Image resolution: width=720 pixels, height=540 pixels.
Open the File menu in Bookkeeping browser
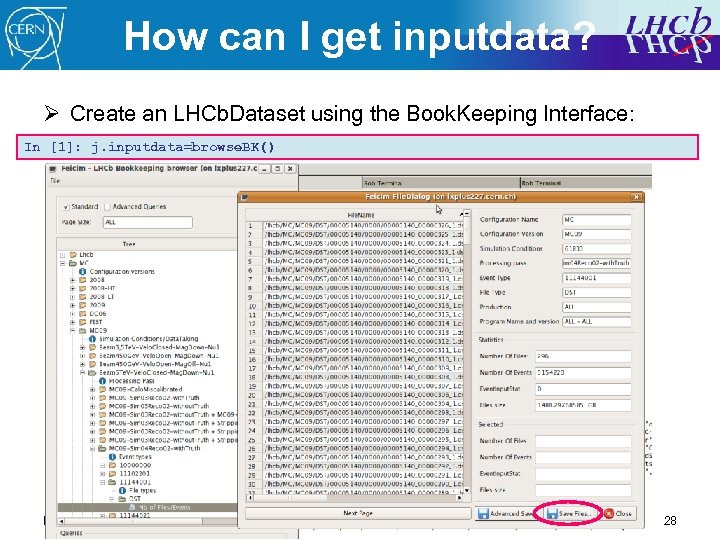click(x=55, y=181)
